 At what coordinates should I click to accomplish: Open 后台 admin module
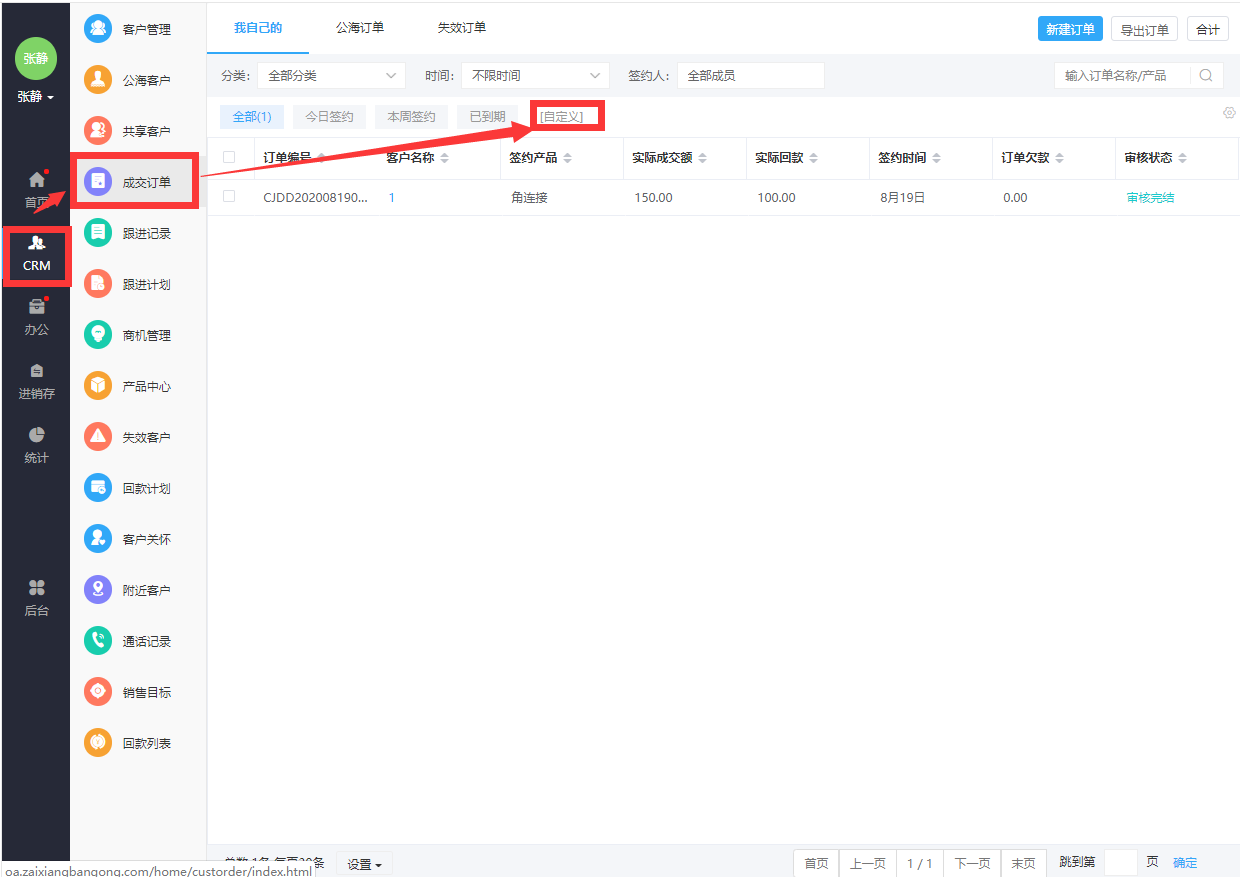coord(36,598)
